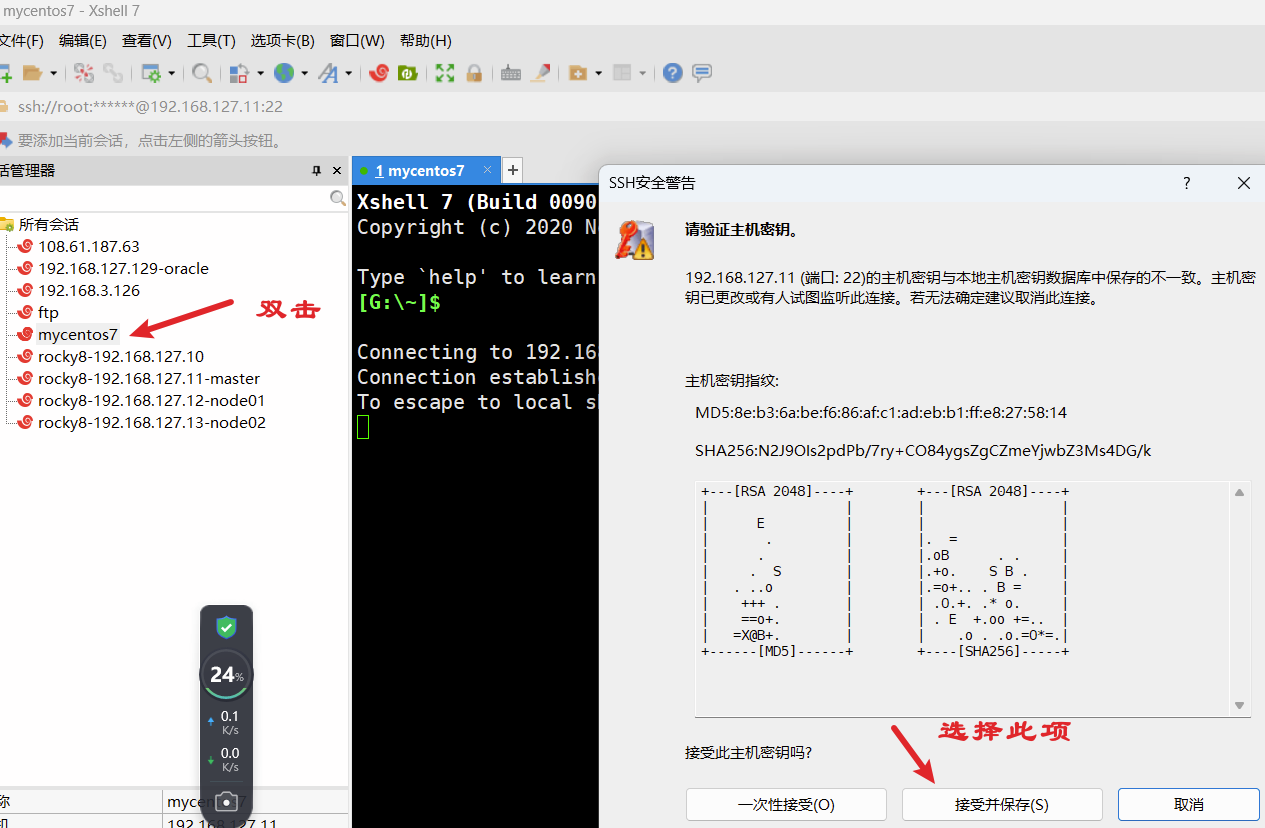The image size is (1265, 828).
Task: Click the session manager pin icon
Action: [x=317, y=171]
